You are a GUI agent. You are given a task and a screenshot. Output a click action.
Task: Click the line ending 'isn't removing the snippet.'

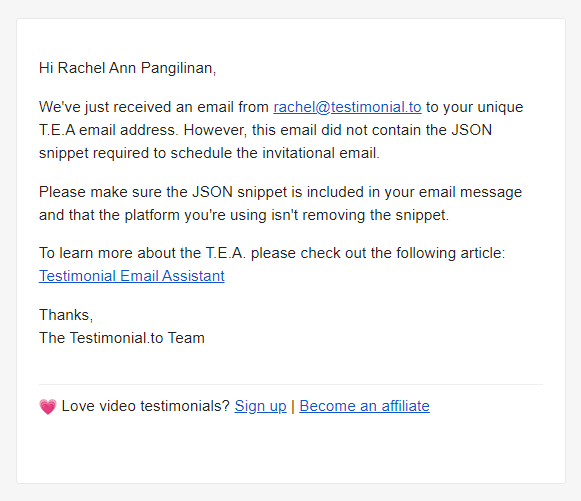244,215
